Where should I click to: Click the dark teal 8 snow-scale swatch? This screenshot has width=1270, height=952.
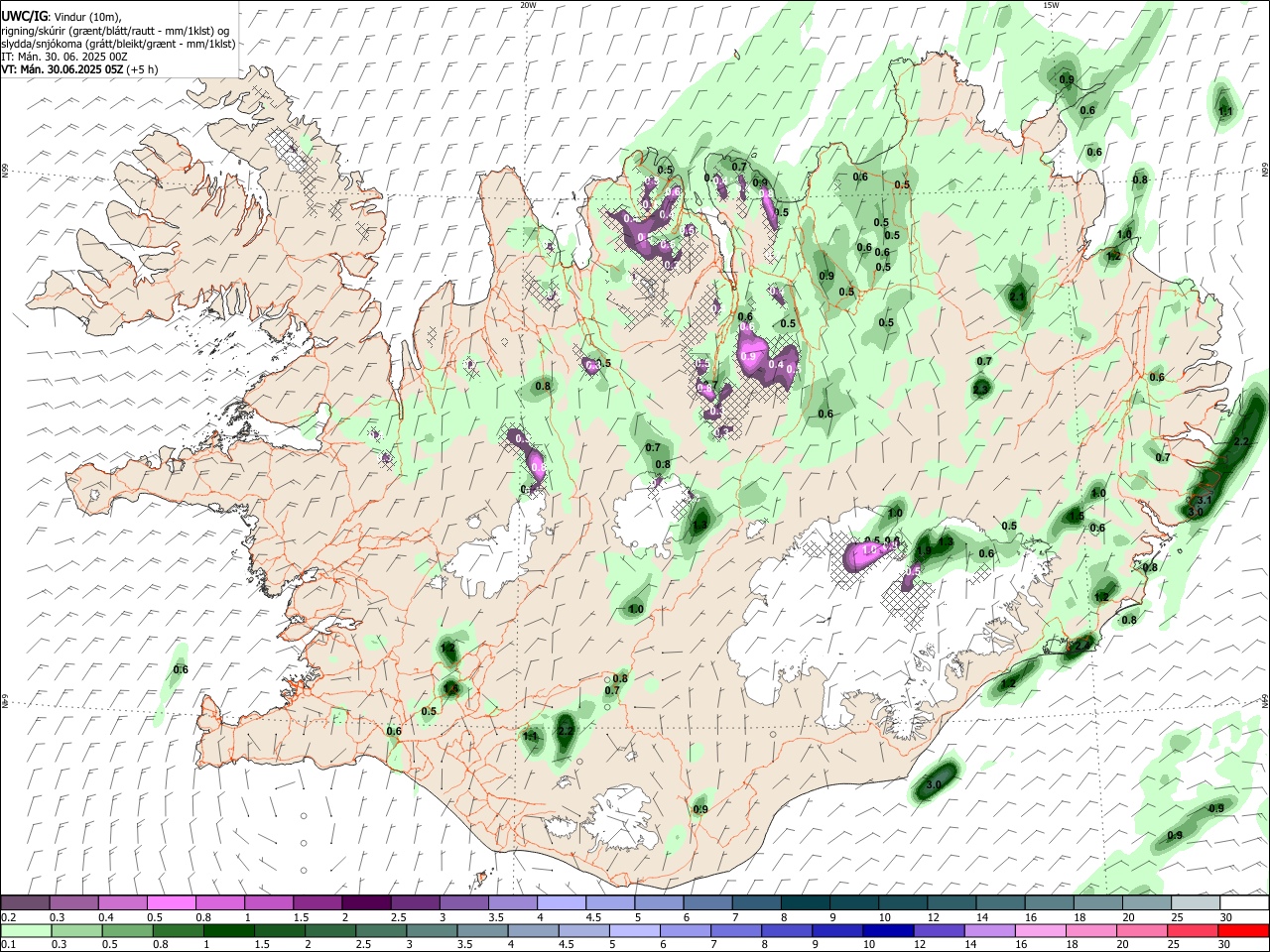[805, 903]
